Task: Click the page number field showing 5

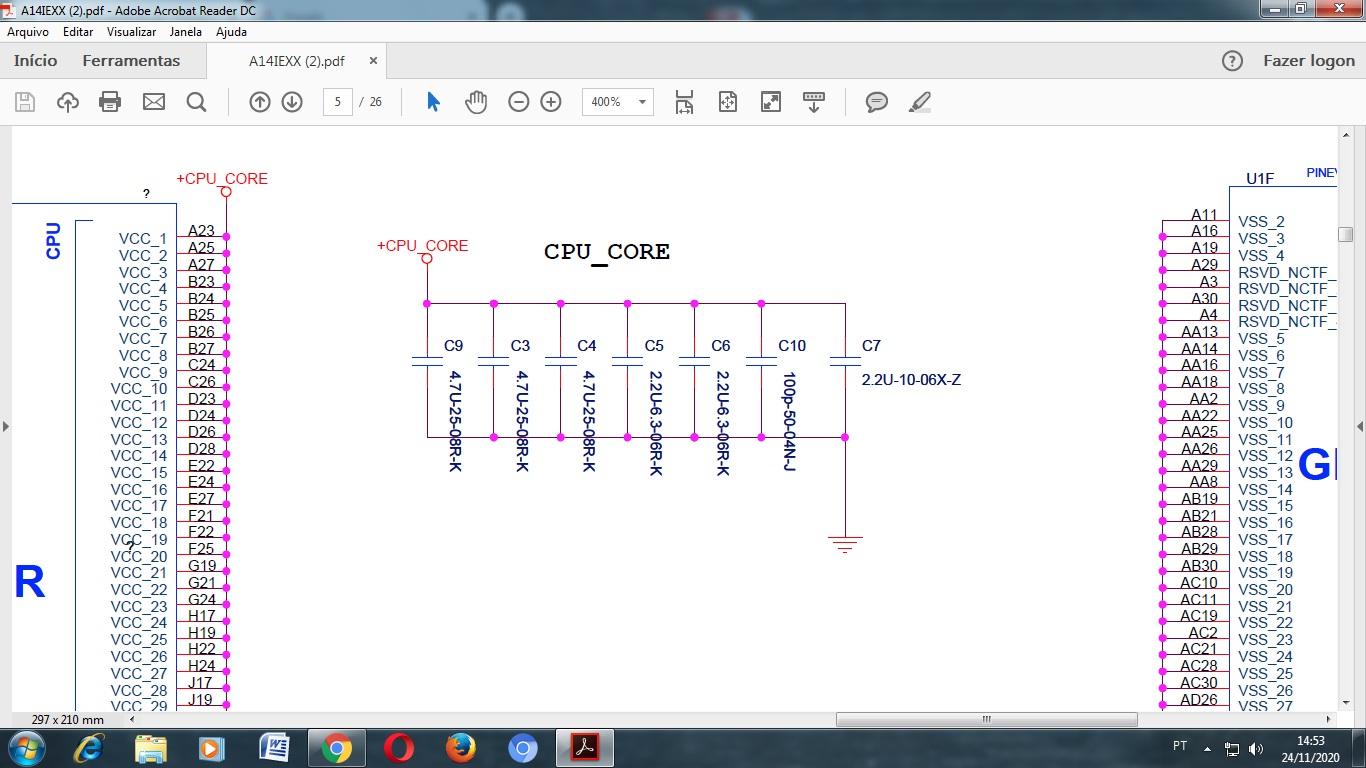Action: (338, 102)
